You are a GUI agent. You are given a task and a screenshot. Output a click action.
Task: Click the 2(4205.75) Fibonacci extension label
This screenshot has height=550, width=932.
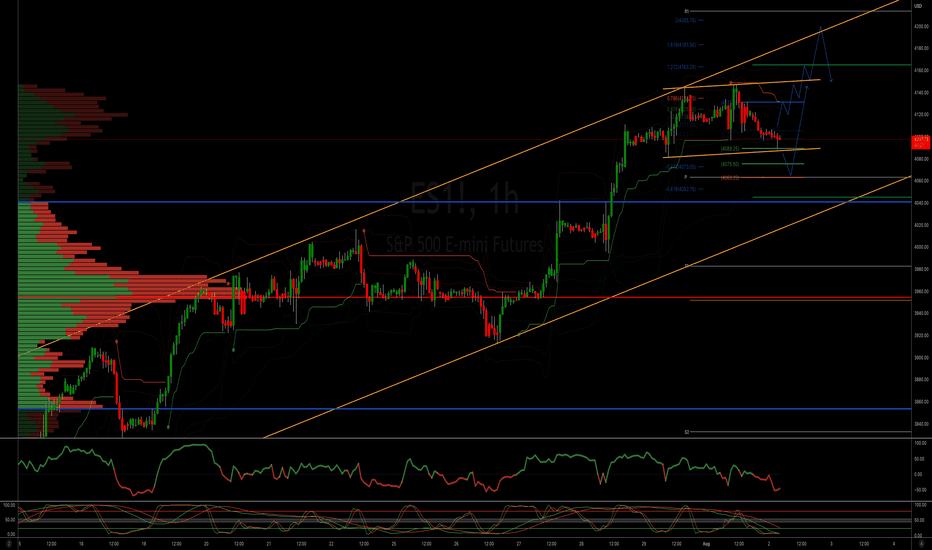[x=685, y=20]
